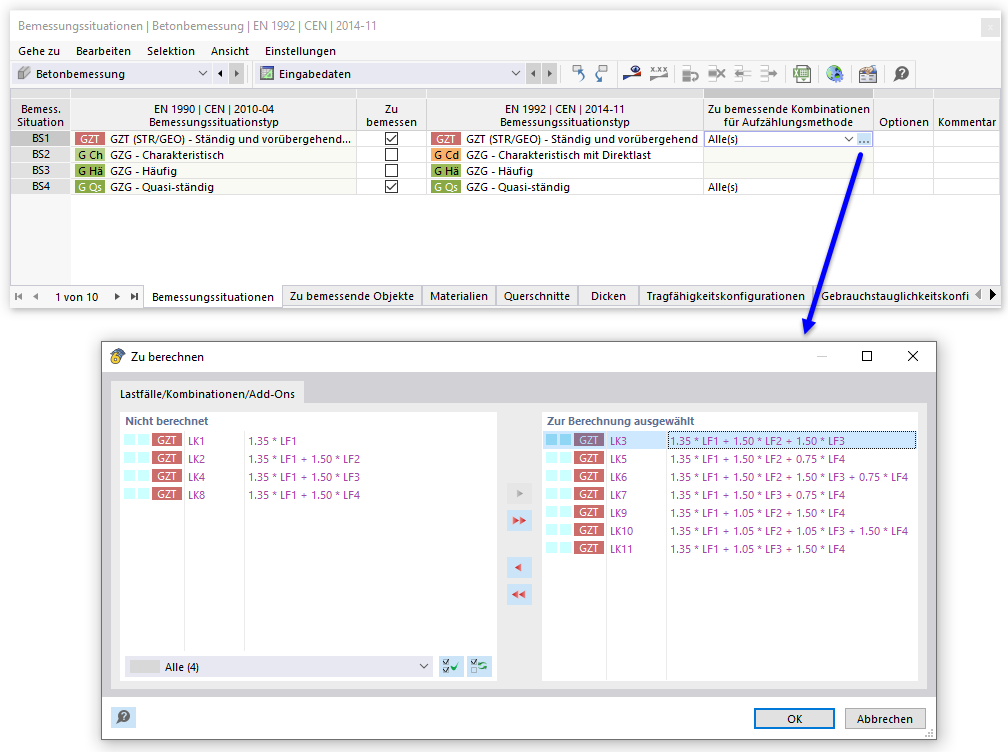Screen dimensions: 1008x752
Task: Uncheck Zu bemessen for BS1
Action: coord(391,139)
